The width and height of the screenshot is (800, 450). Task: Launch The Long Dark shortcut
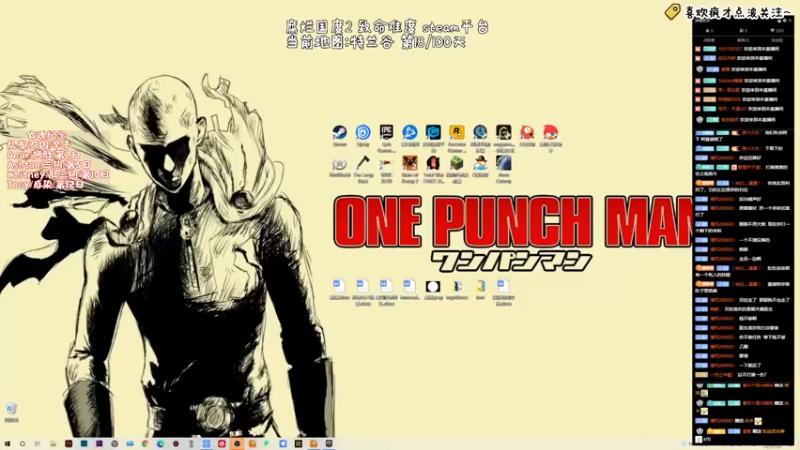click(363, 169)
